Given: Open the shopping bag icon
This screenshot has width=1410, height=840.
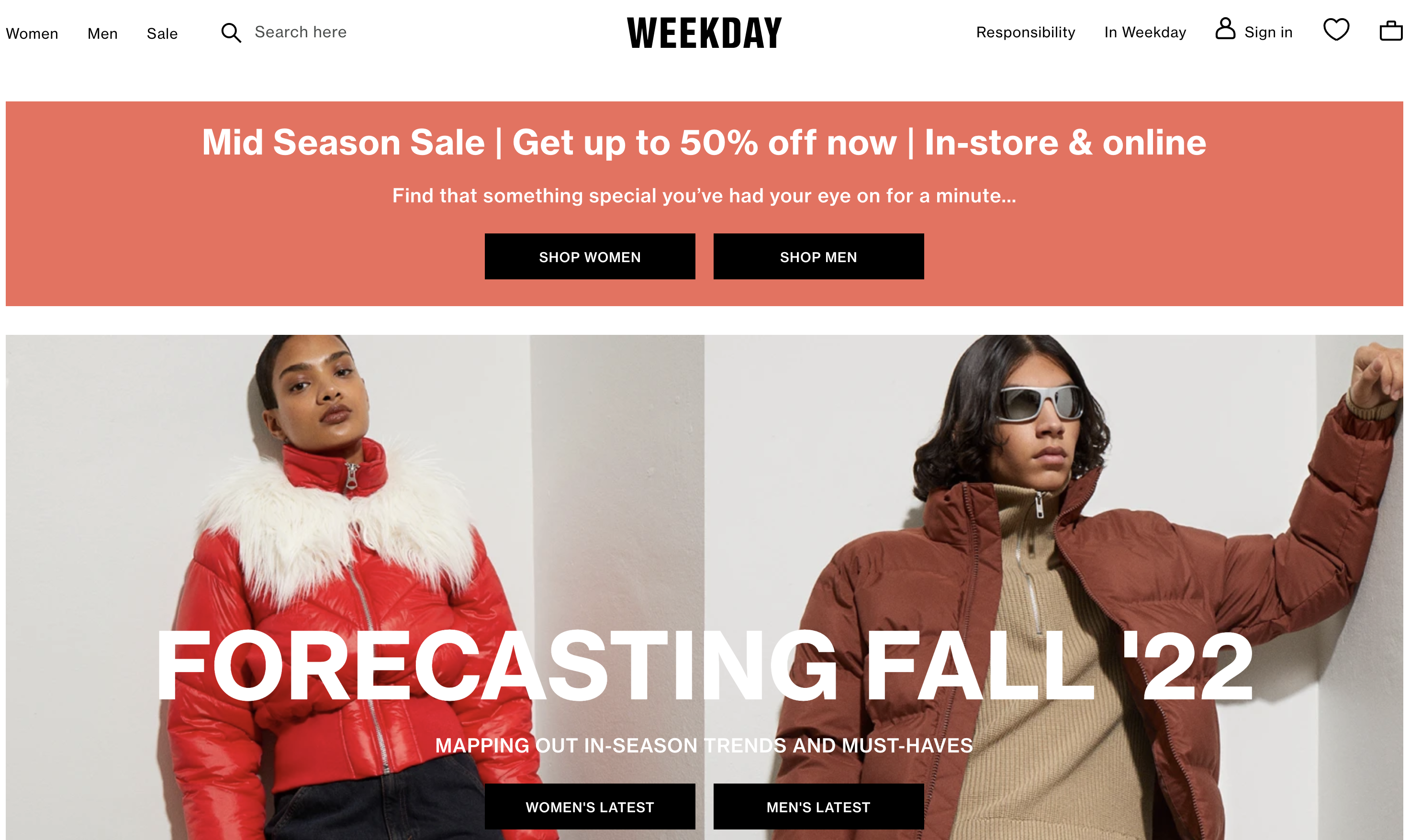Looking at the screenshot, I should click(x=1391, y=31).
